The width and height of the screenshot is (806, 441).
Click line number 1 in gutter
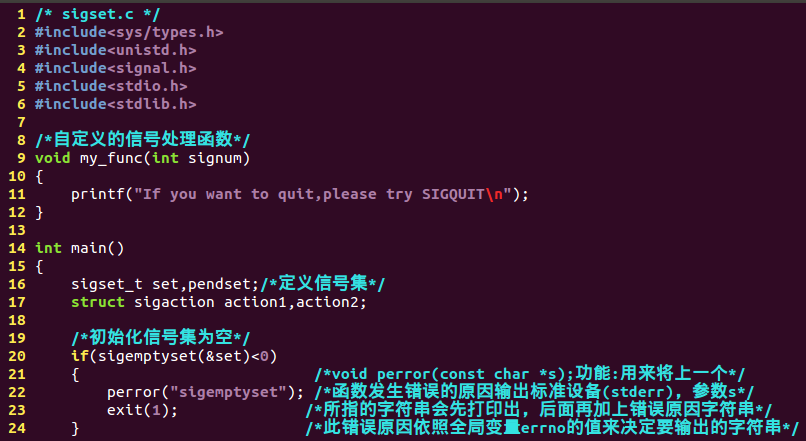click(21, 14)
